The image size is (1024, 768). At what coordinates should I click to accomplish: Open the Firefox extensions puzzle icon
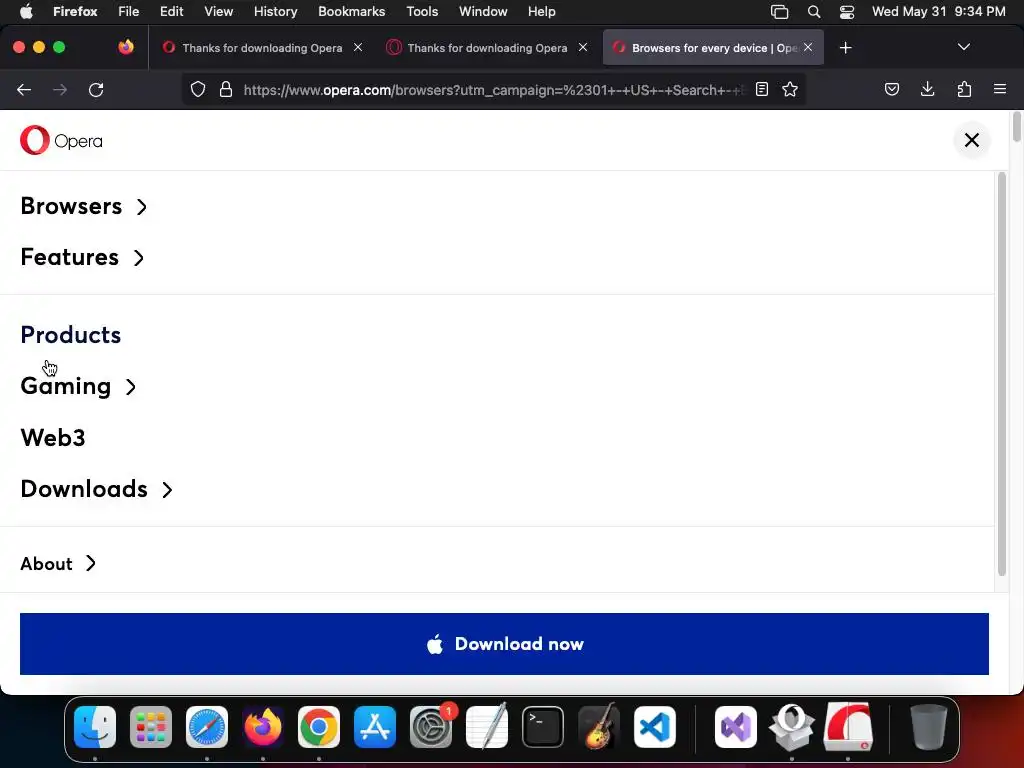[964, 89]
